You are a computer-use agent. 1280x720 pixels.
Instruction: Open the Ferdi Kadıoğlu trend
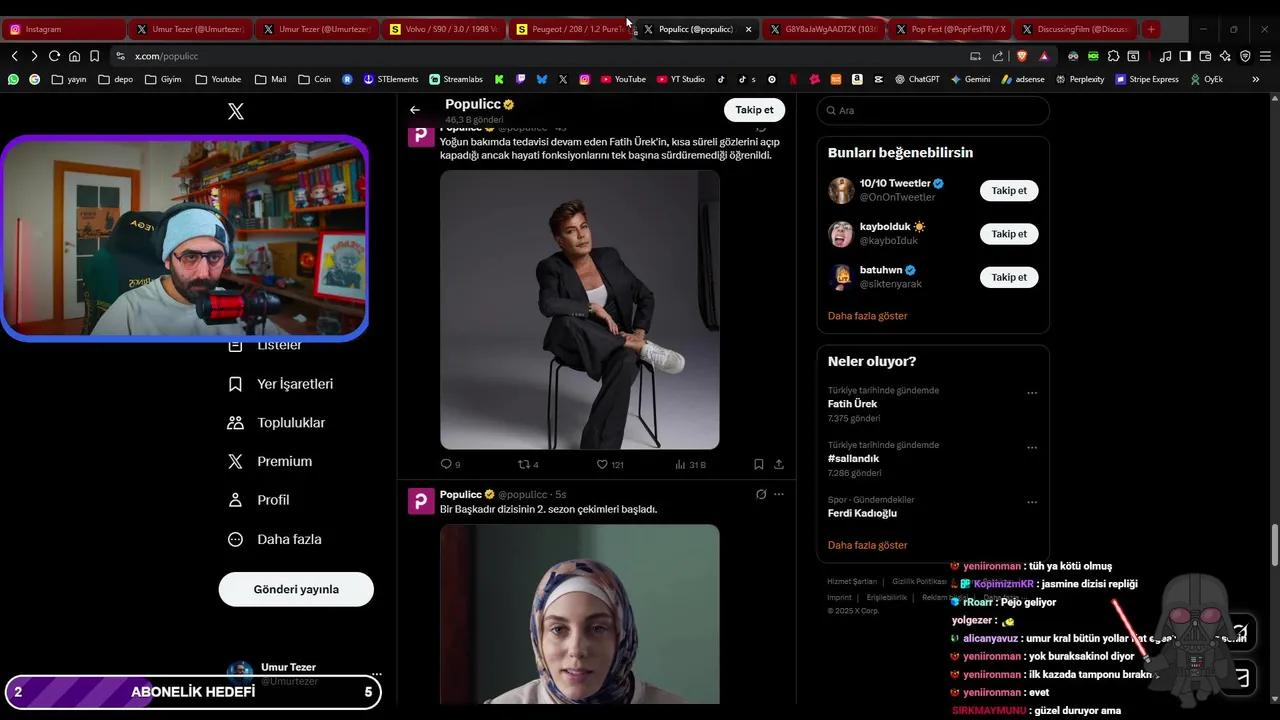[x=862, y=513]
